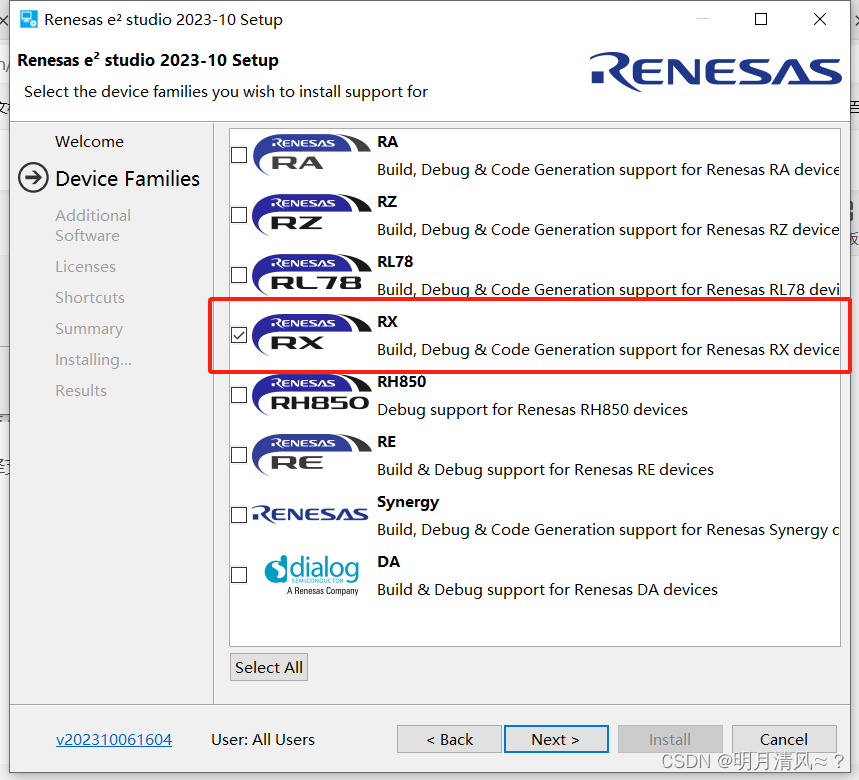Select the Welcome step in sidebar

point(89,141)
